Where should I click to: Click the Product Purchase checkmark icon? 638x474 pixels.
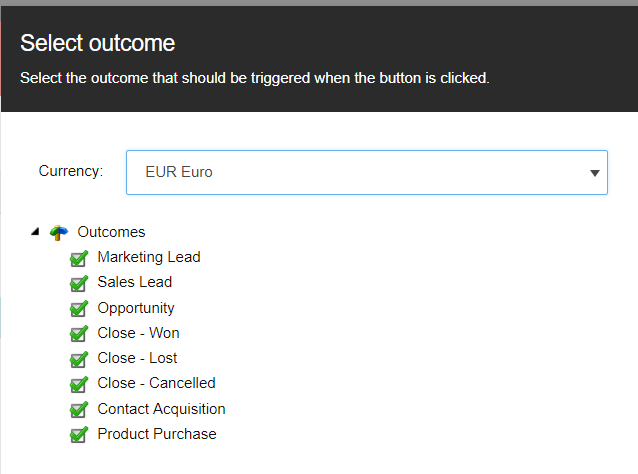point(79,435)
